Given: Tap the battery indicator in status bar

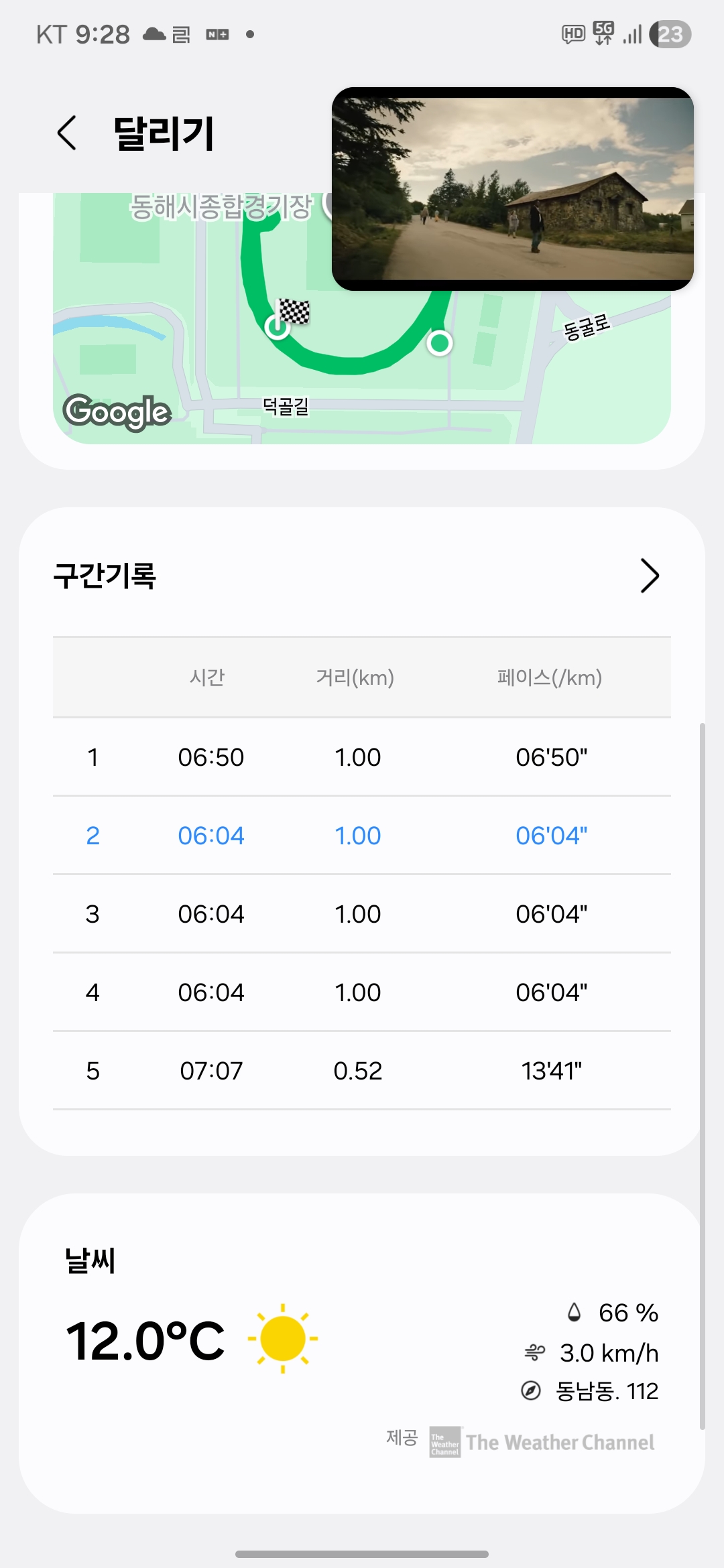Looking at the screenshot, I should tap(670, 34).
